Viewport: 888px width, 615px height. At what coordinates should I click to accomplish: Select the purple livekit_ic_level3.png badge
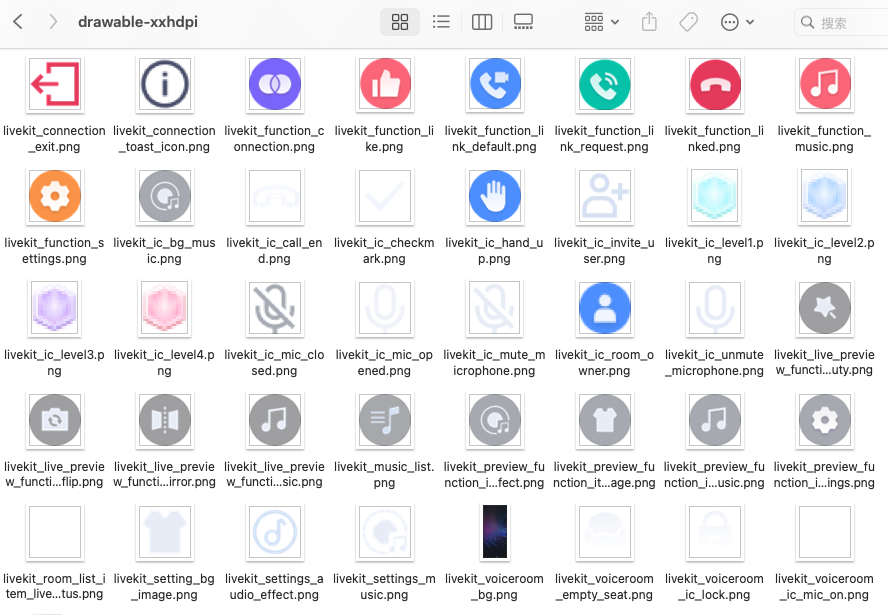tap(54, 308)
